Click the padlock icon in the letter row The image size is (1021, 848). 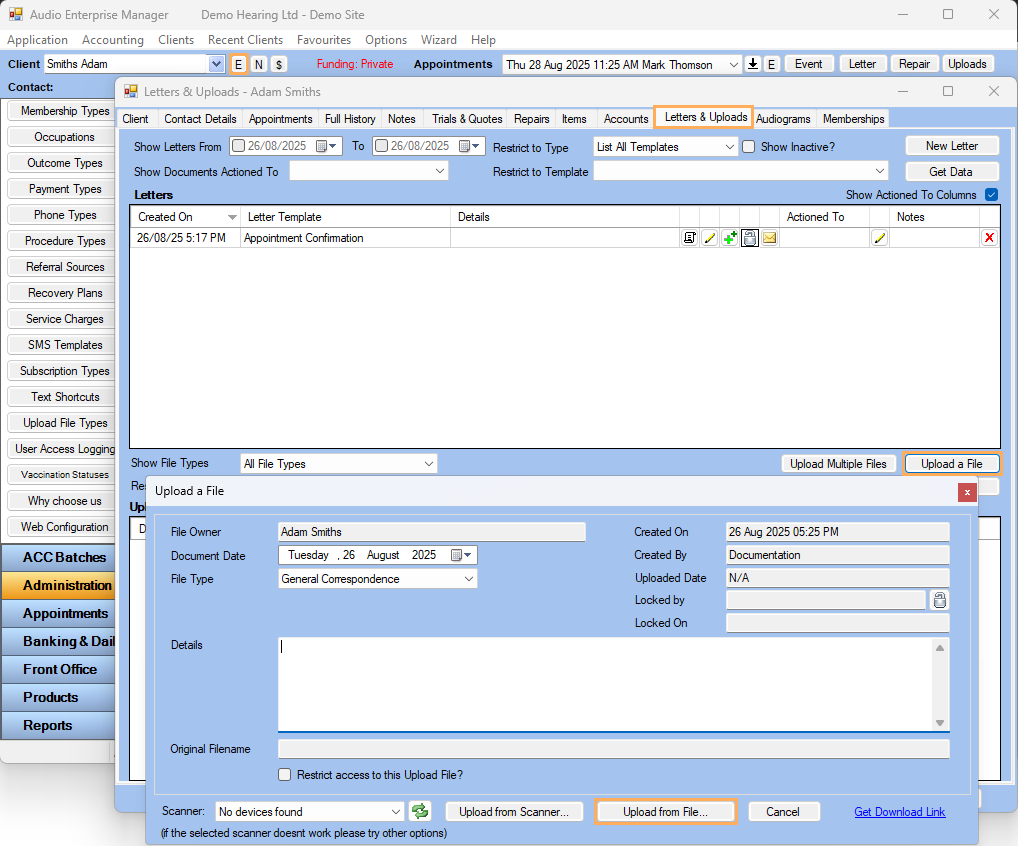(x=750, y=238)
